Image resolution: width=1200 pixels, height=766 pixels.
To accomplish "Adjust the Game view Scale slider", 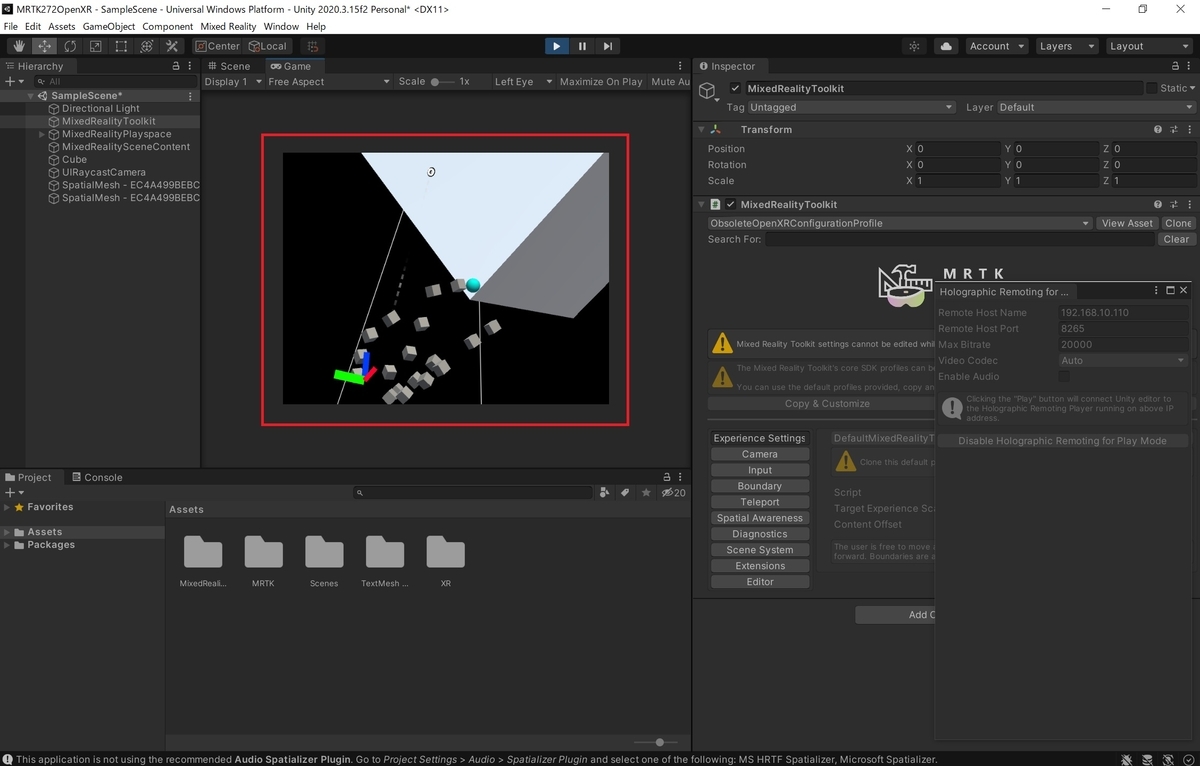I will 442,82.
